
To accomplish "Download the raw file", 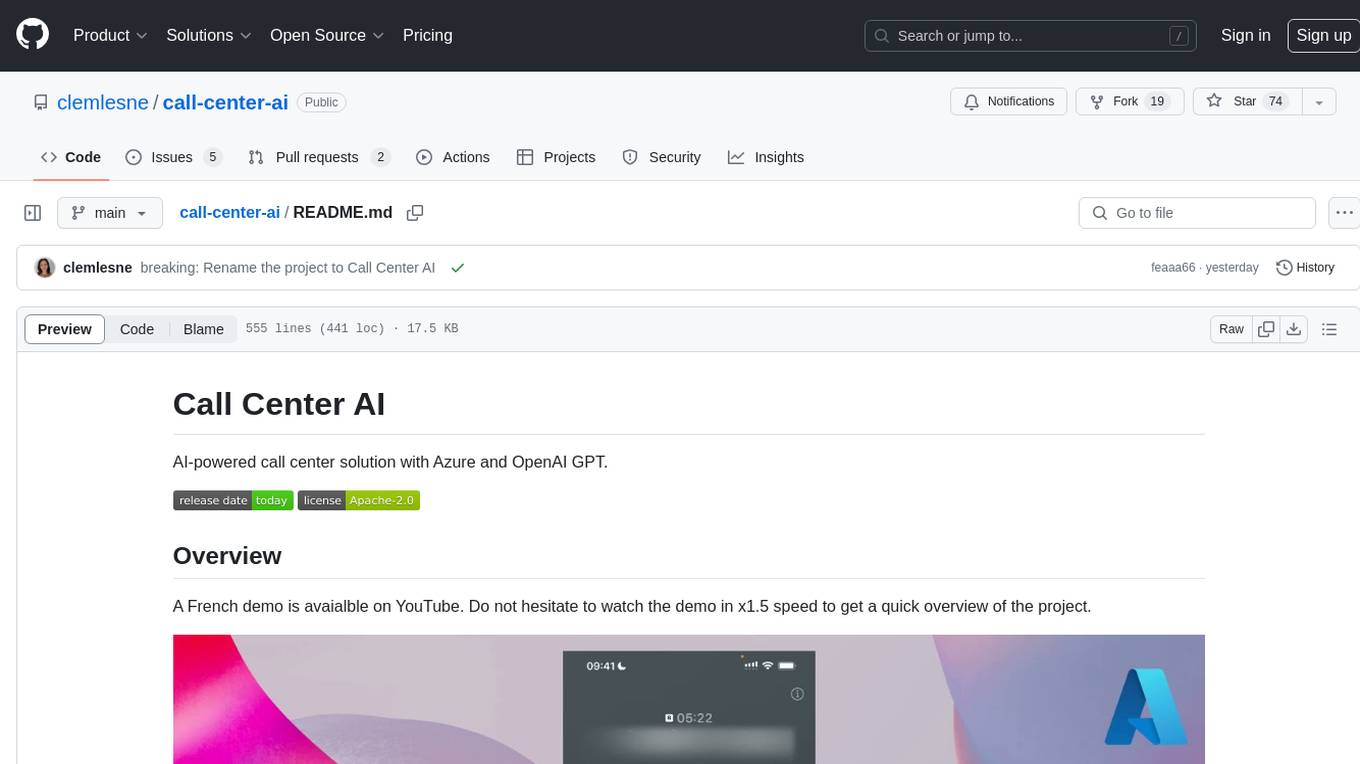I will point(1294,329).
